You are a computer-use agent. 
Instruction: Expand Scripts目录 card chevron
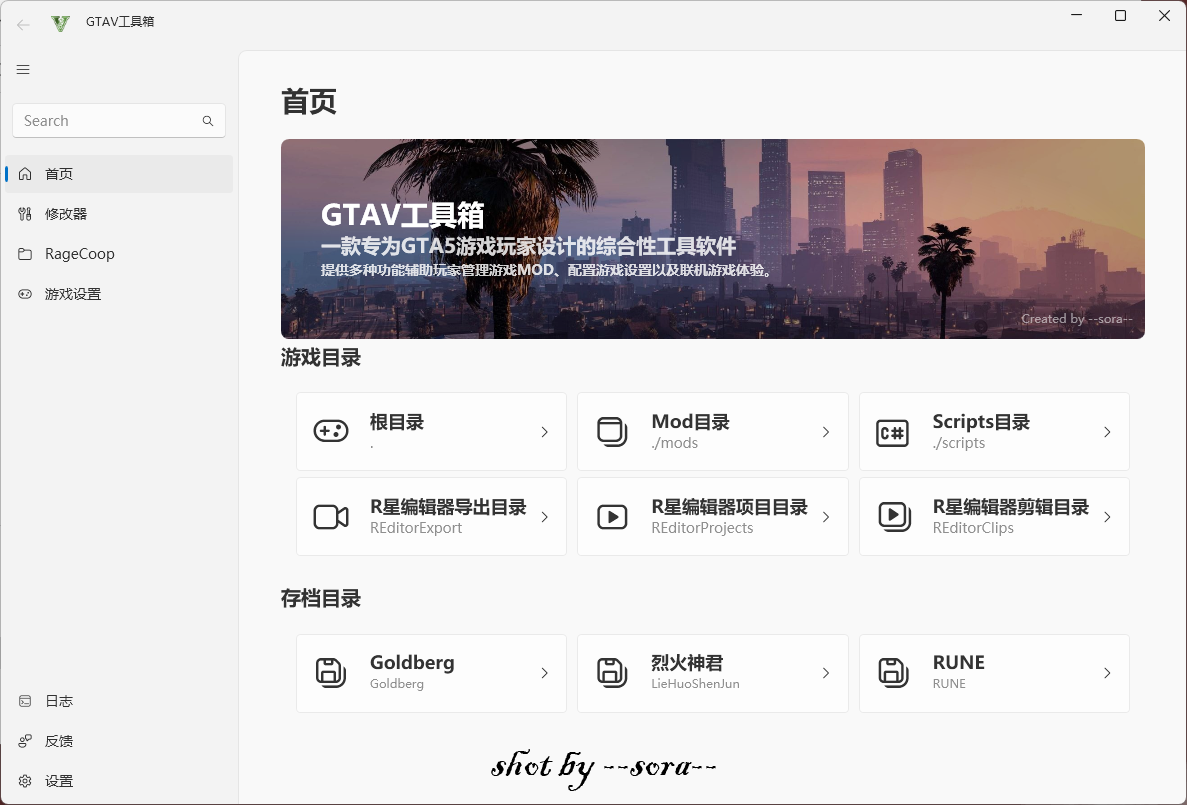point(1108,432)
